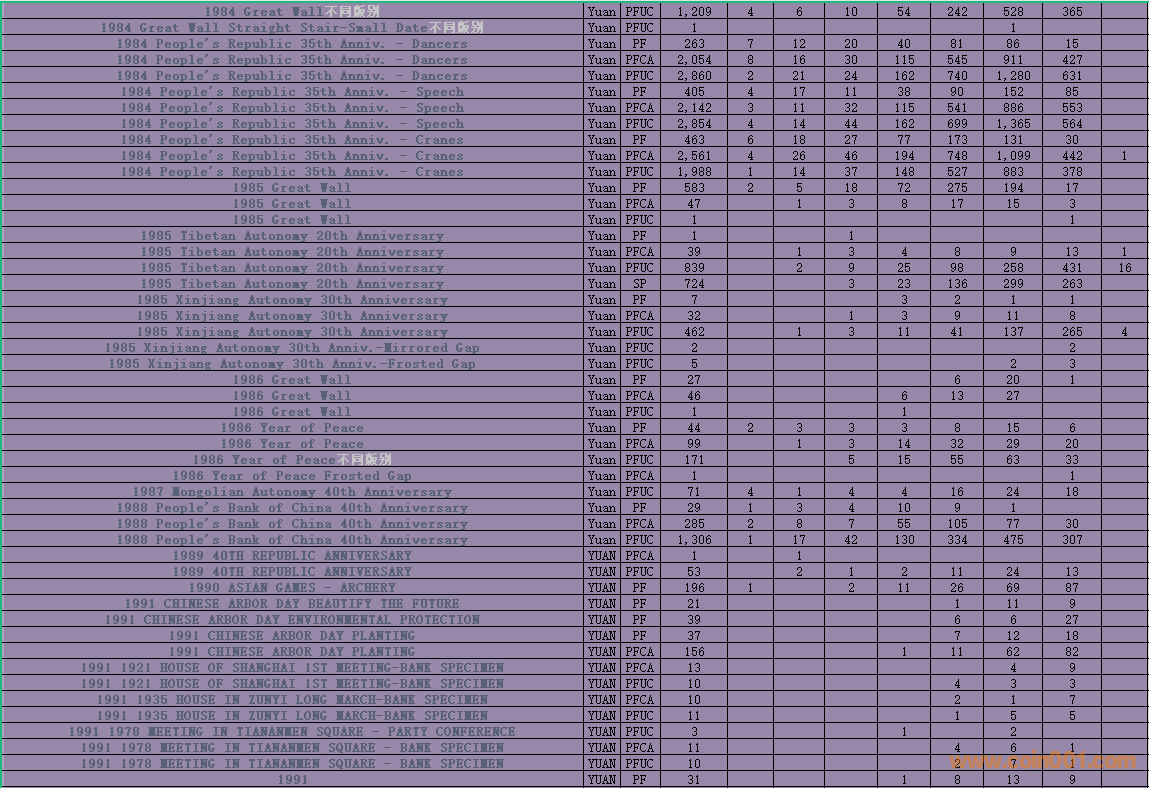Select the Tiananmen Square - Party Conference cell
This screenshot has height=788, width=1149.
tap(292, 732)
